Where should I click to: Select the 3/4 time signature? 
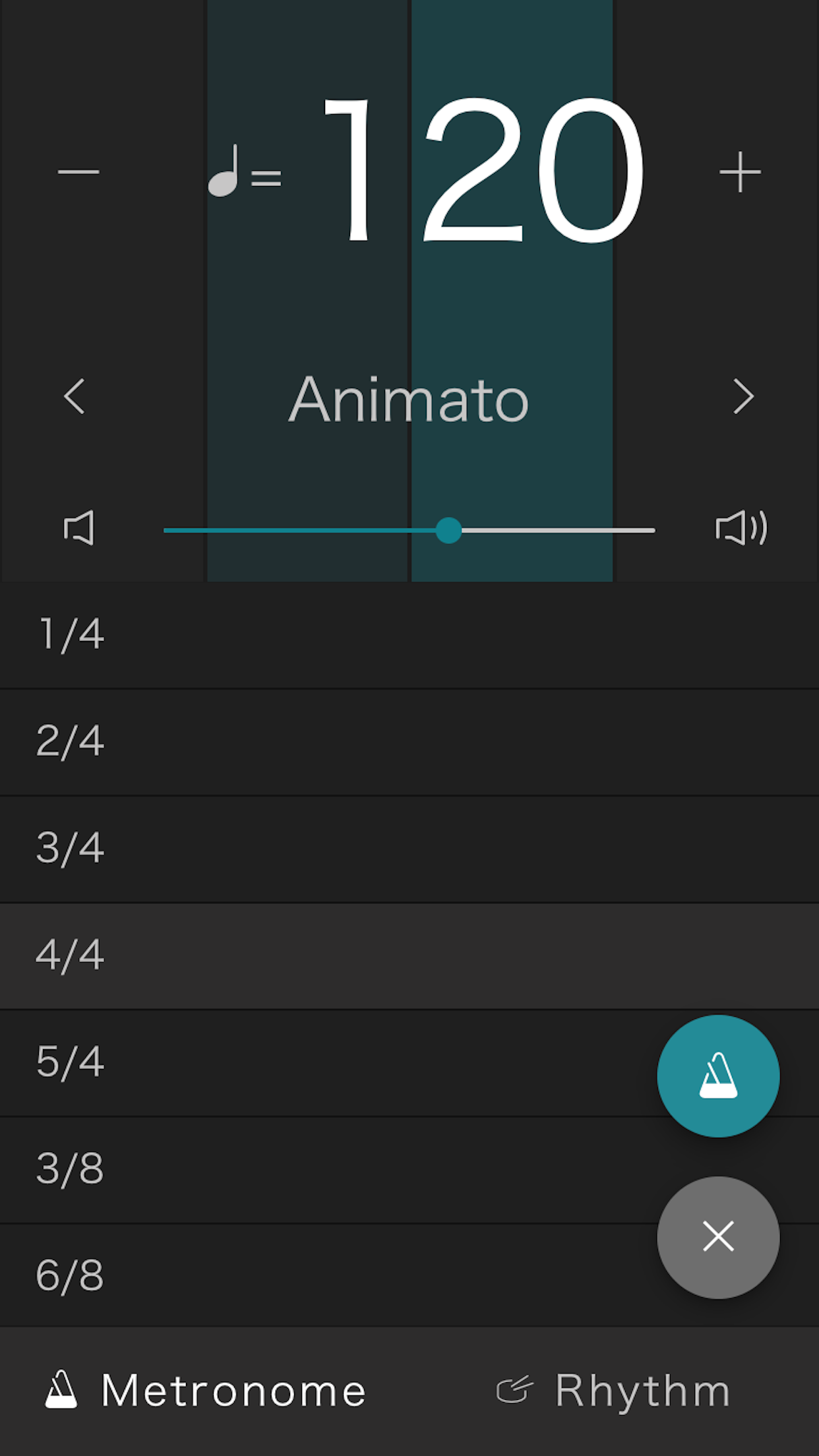click(71, 848)
